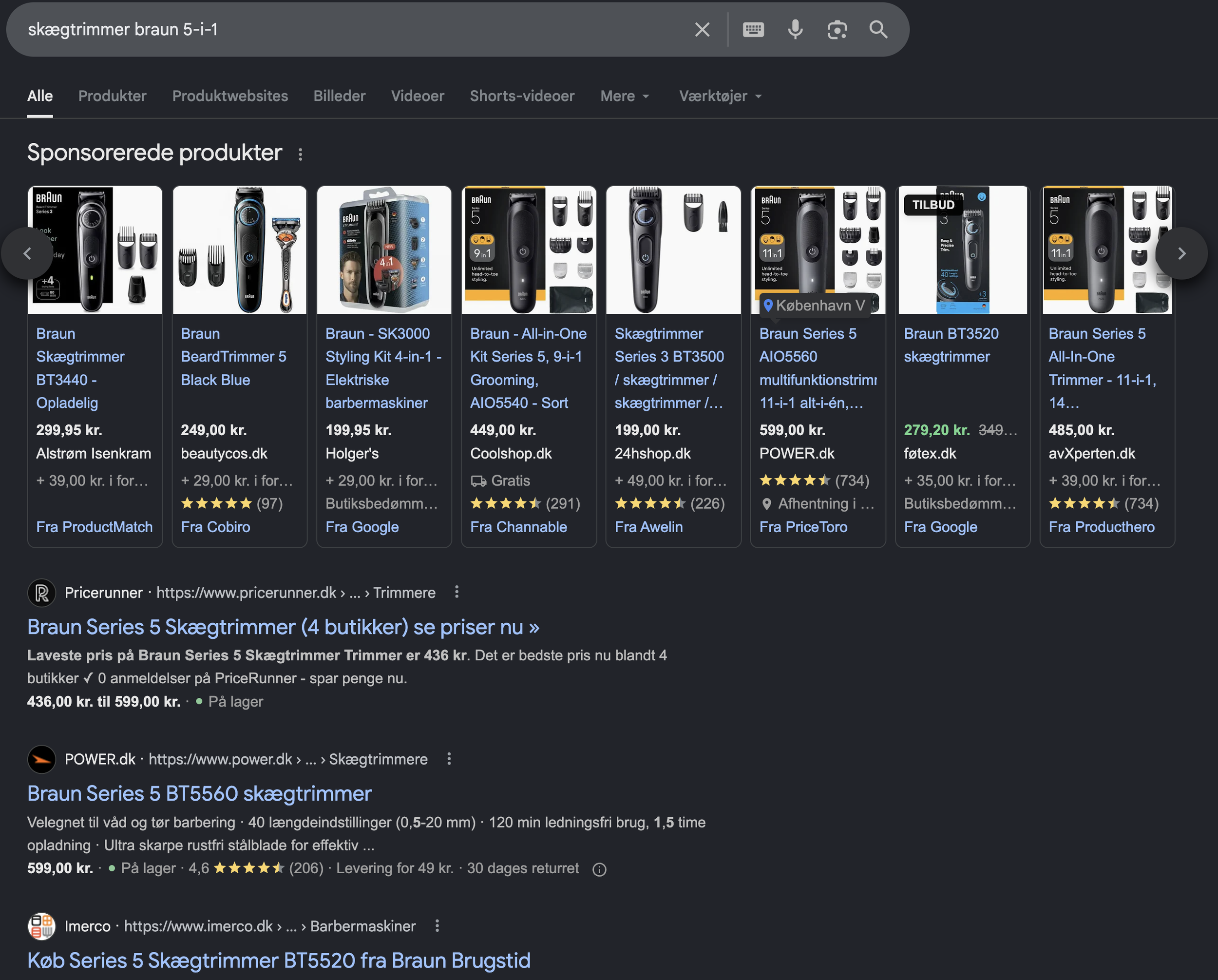The width and height of the screenshot is (1218, 980).
Task: Open Braun Skægtrimmer BT3440 - Opladelig link
Action: point(80,368)
